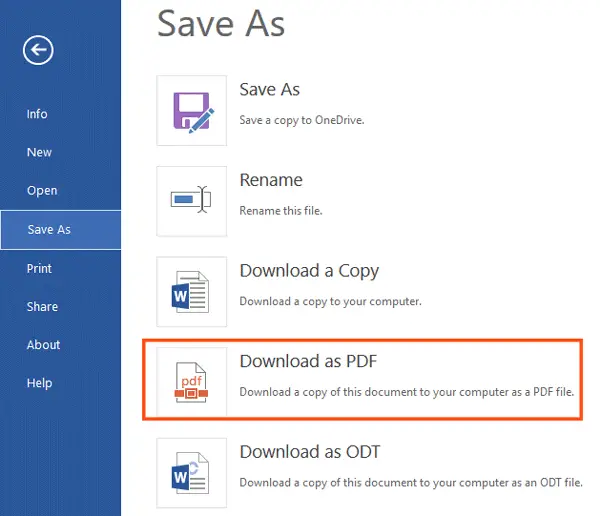Click the Download a Copy Word icon

point(192,291)
